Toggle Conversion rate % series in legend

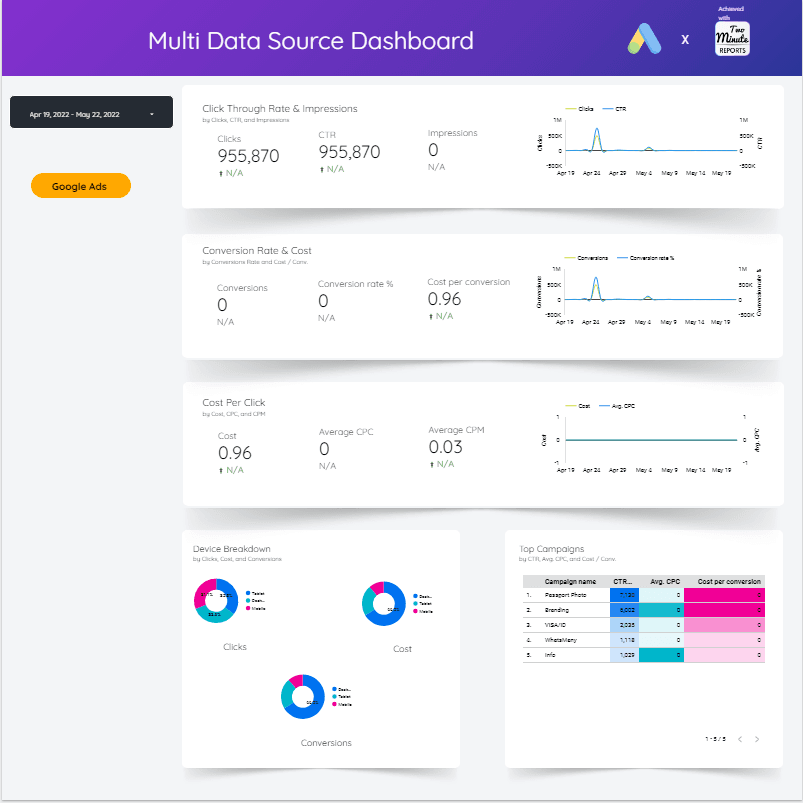point(646,258)
